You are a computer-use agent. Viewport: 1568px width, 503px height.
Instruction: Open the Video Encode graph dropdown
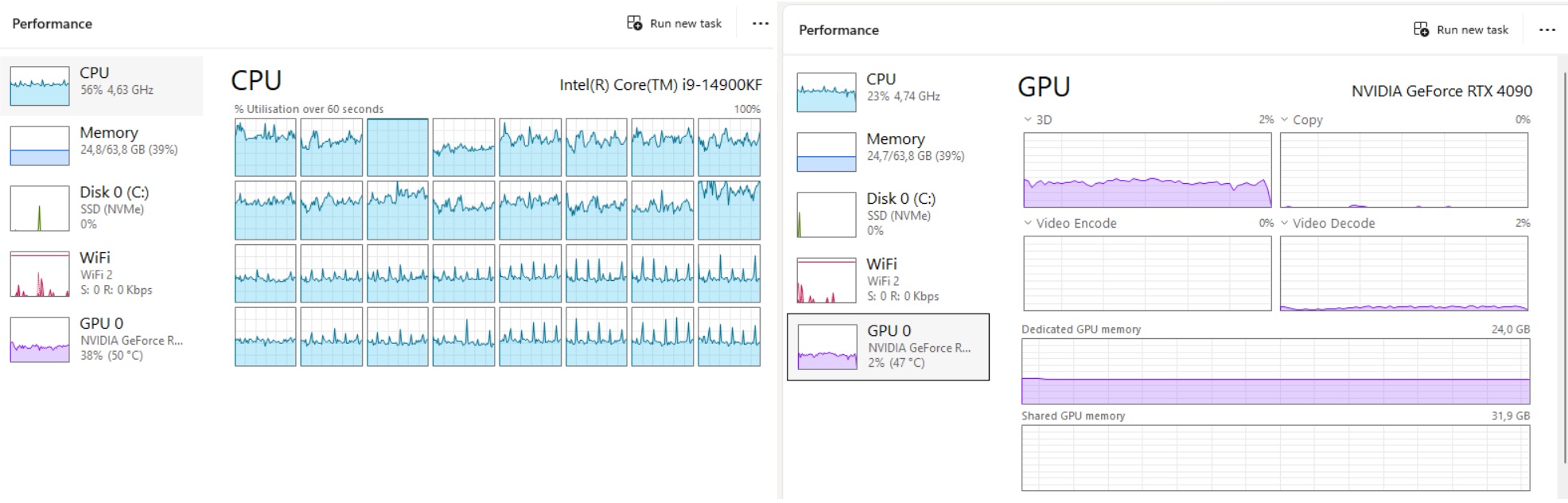point(1028,223)
